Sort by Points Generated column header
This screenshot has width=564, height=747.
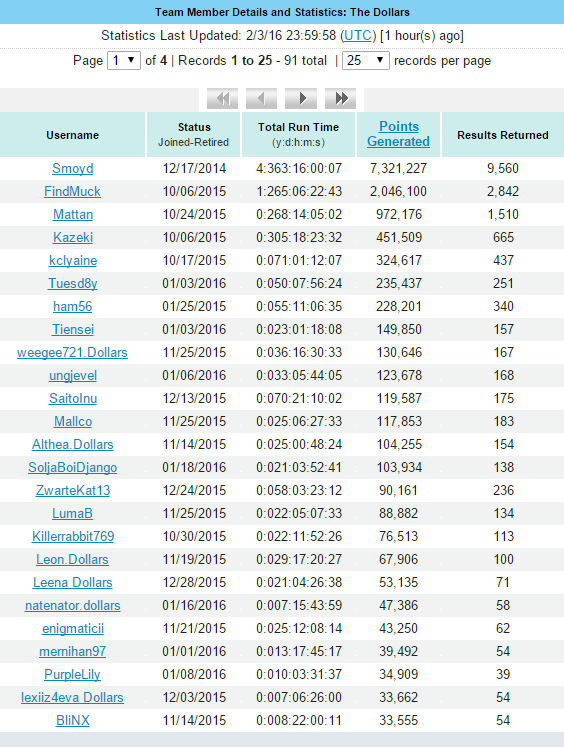(399, 134)
